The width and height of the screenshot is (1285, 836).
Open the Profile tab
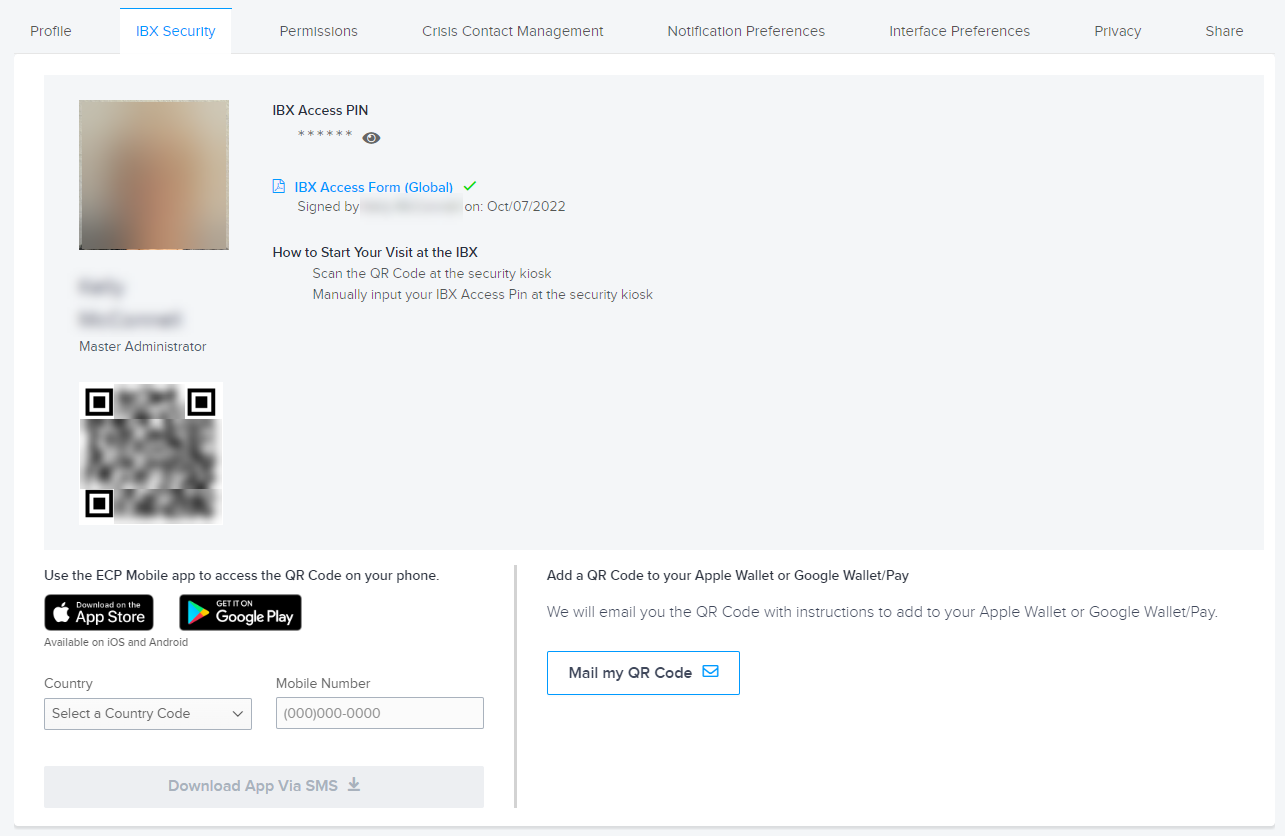pos(51,31)
